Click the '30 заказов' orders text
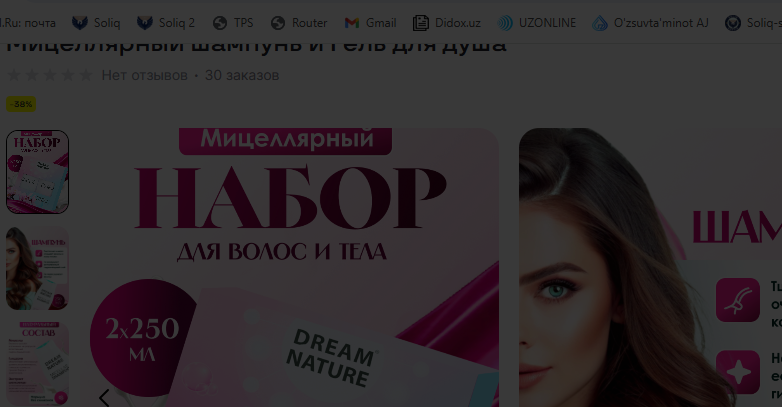This screenshot has height=407, width=782. pos(242,75)
